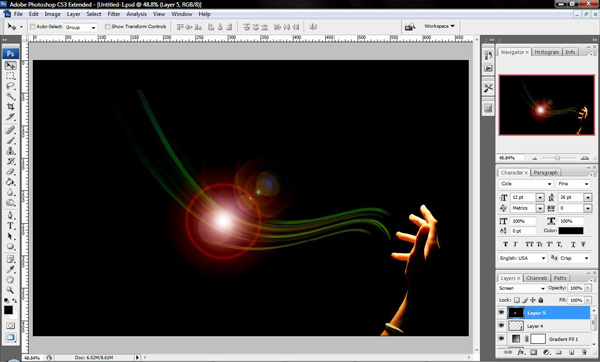The image size is (600, 362).
Task: Select the History Brush tool
Action: point(10,161)
